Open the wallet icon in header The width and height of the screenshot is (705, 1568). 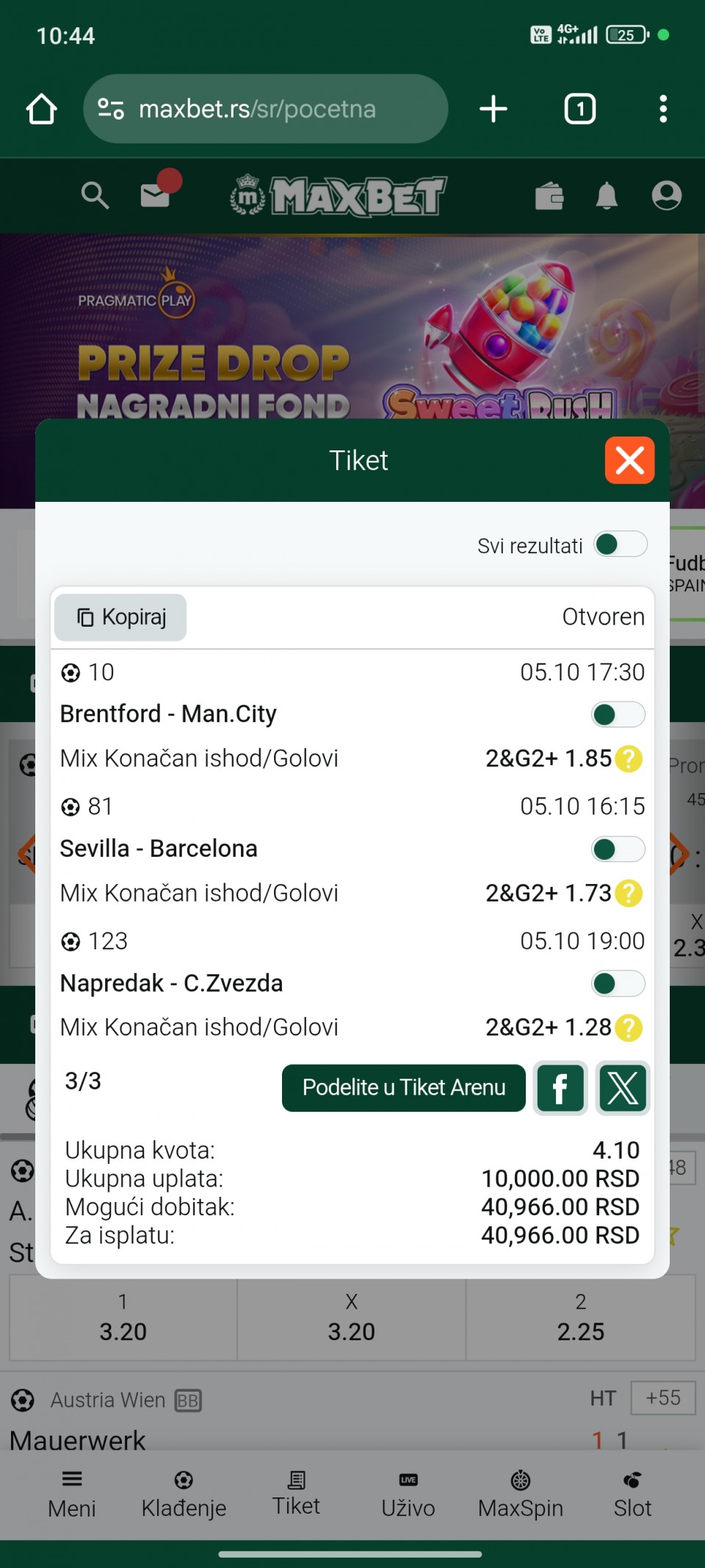pyautogui.click(x=549, y=196)
